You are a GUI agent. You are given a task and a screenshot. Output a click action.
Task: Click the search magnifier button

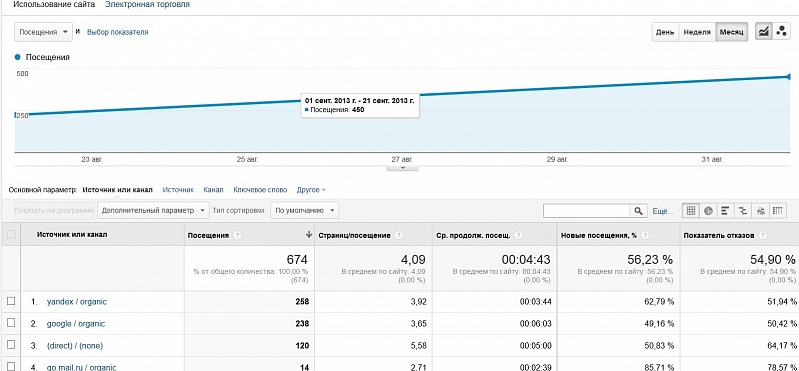click(x=638, y=210)
